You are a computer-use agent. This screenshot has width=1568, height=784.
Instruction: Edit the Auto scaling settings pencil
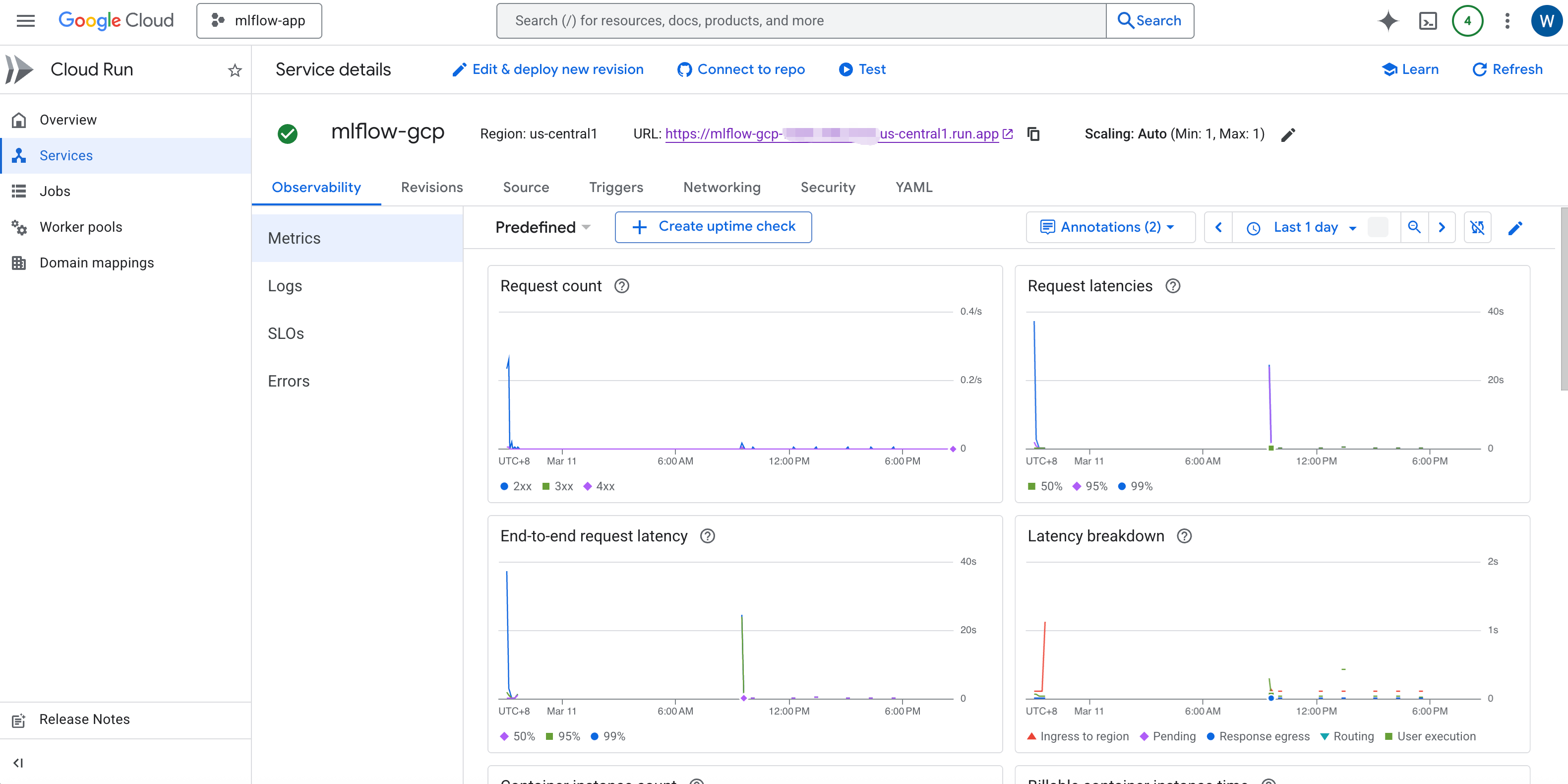click(1289, 134)
